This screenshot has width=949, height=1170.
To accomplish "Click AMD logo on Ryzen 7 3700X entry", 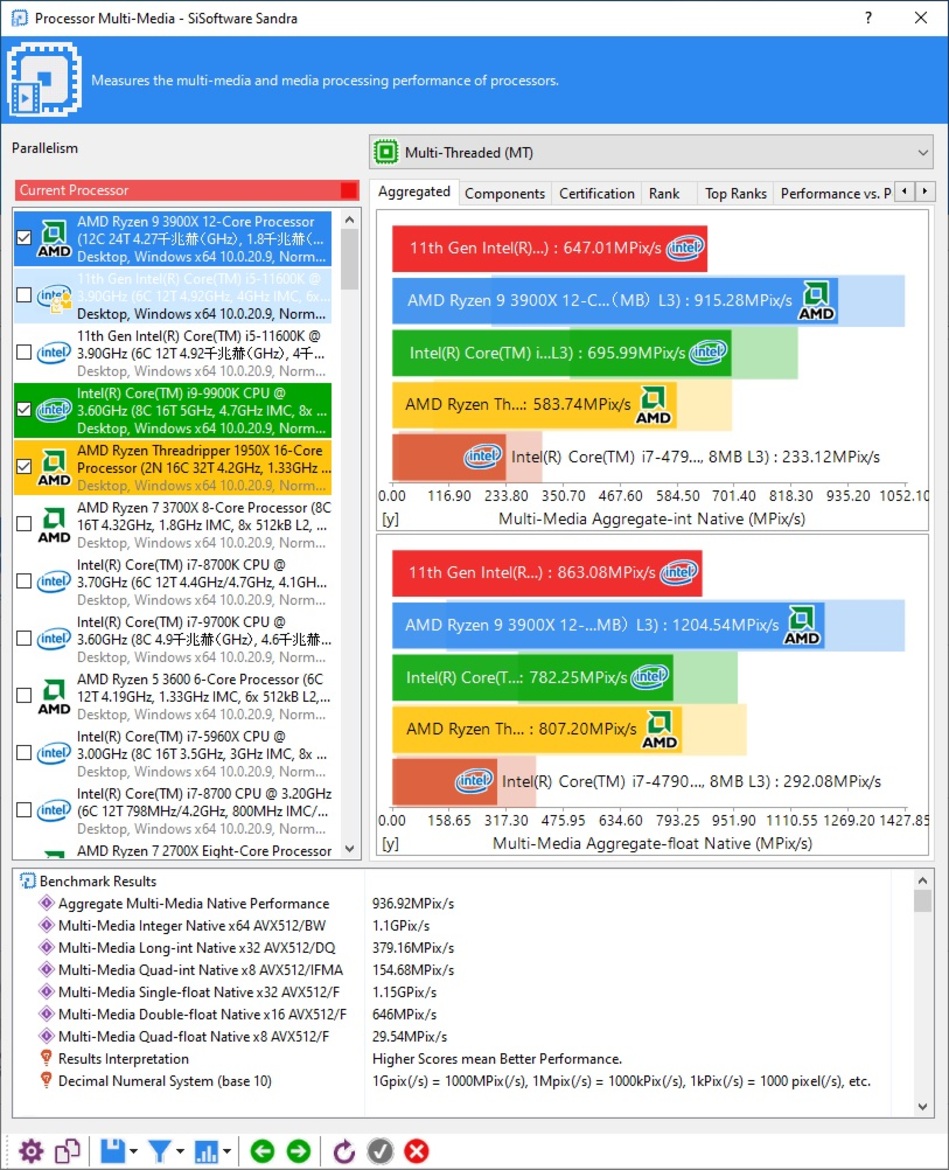I will tap(54, 525).
